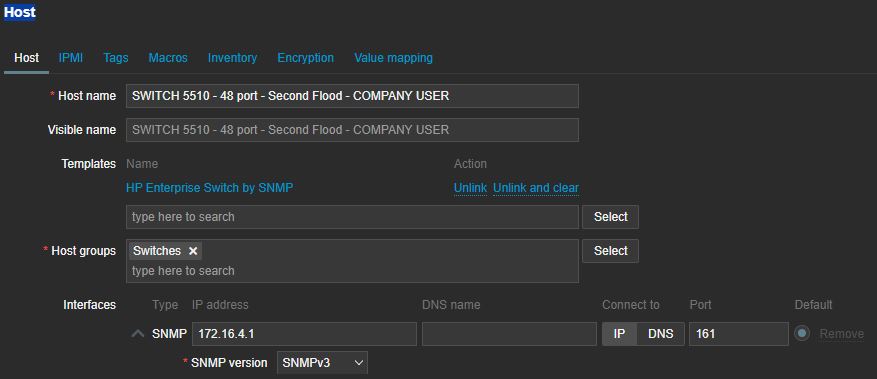Image resolution: width=877 pixels, height=379 pixels.
Task: Click the Port field showing 161
Action: [x=739, y=334]
